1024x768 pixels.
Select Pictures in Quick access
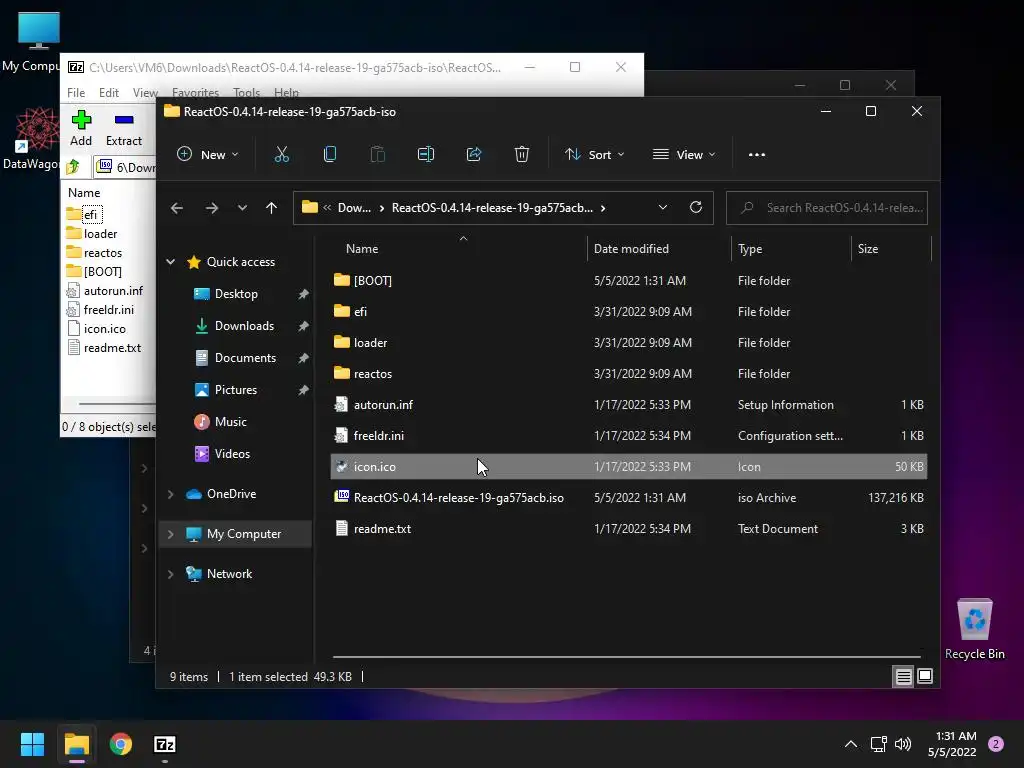(235, 390)
